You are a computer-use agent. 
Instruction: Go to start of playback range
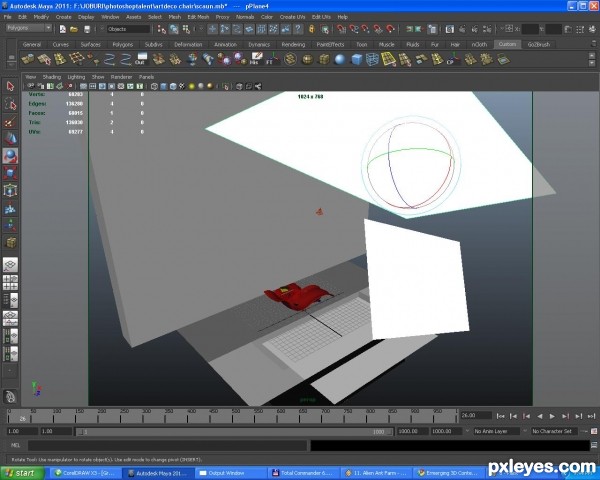pos(501,416)
